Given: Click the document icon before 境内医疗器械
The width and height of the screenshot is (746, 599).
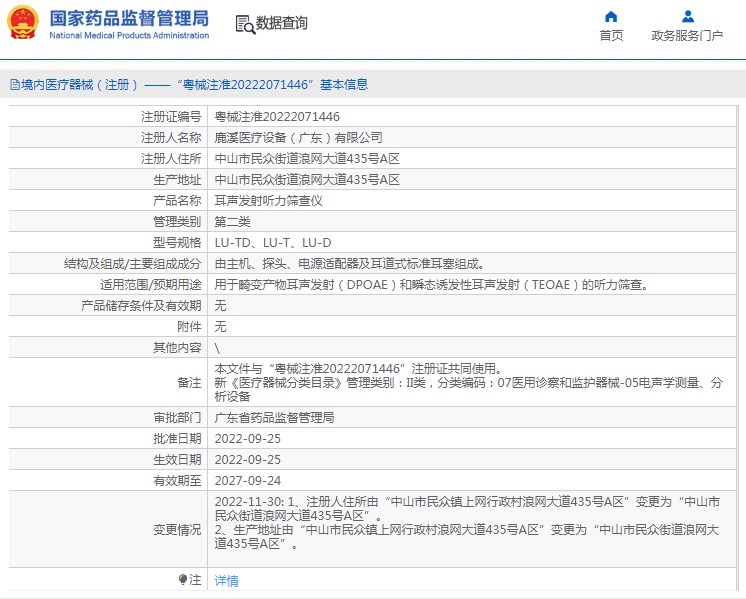Looking at the screenshot, I should [14, 85].
